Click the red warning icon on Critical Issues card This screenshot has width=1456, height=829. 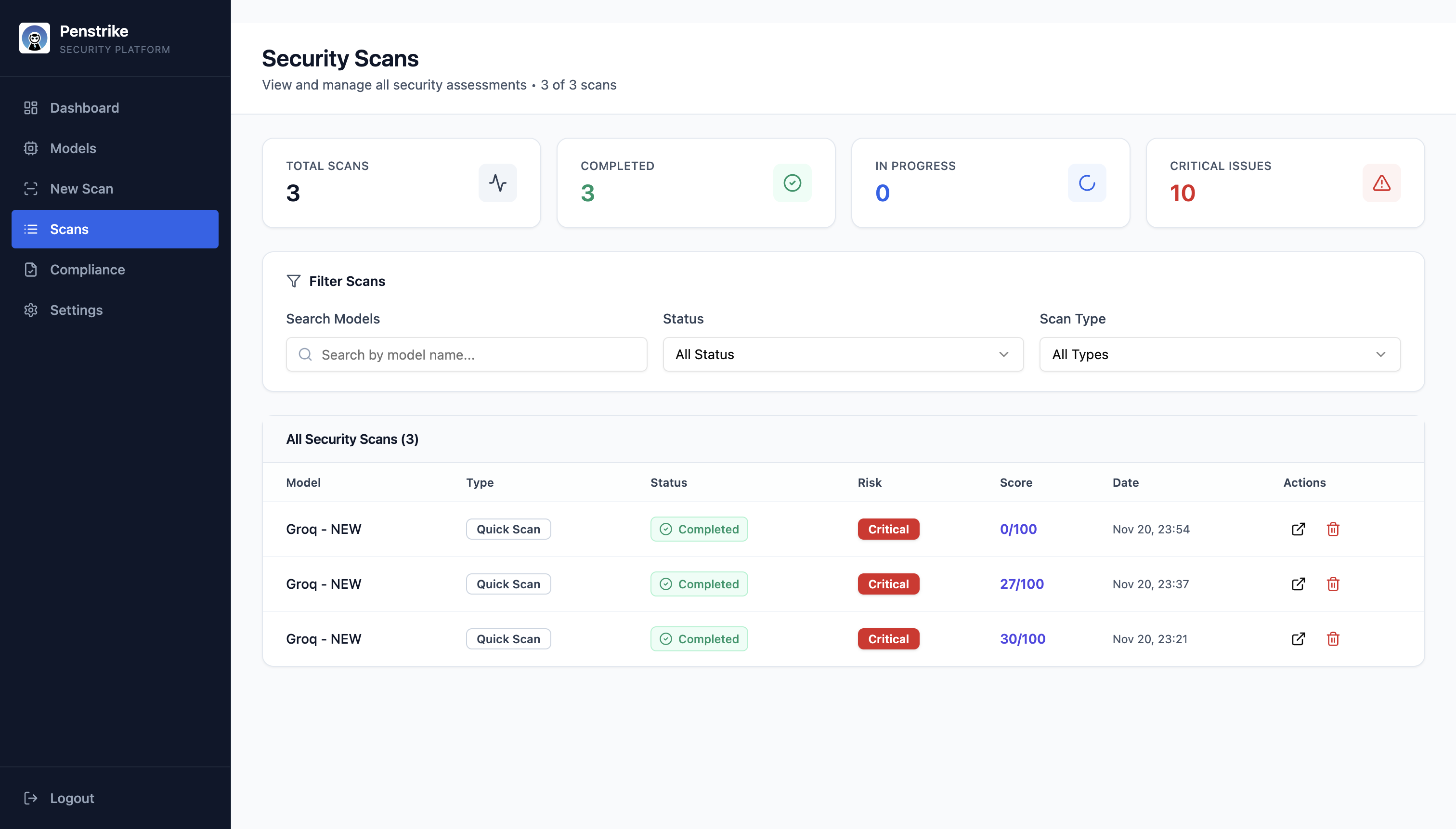coord(1381,183)
